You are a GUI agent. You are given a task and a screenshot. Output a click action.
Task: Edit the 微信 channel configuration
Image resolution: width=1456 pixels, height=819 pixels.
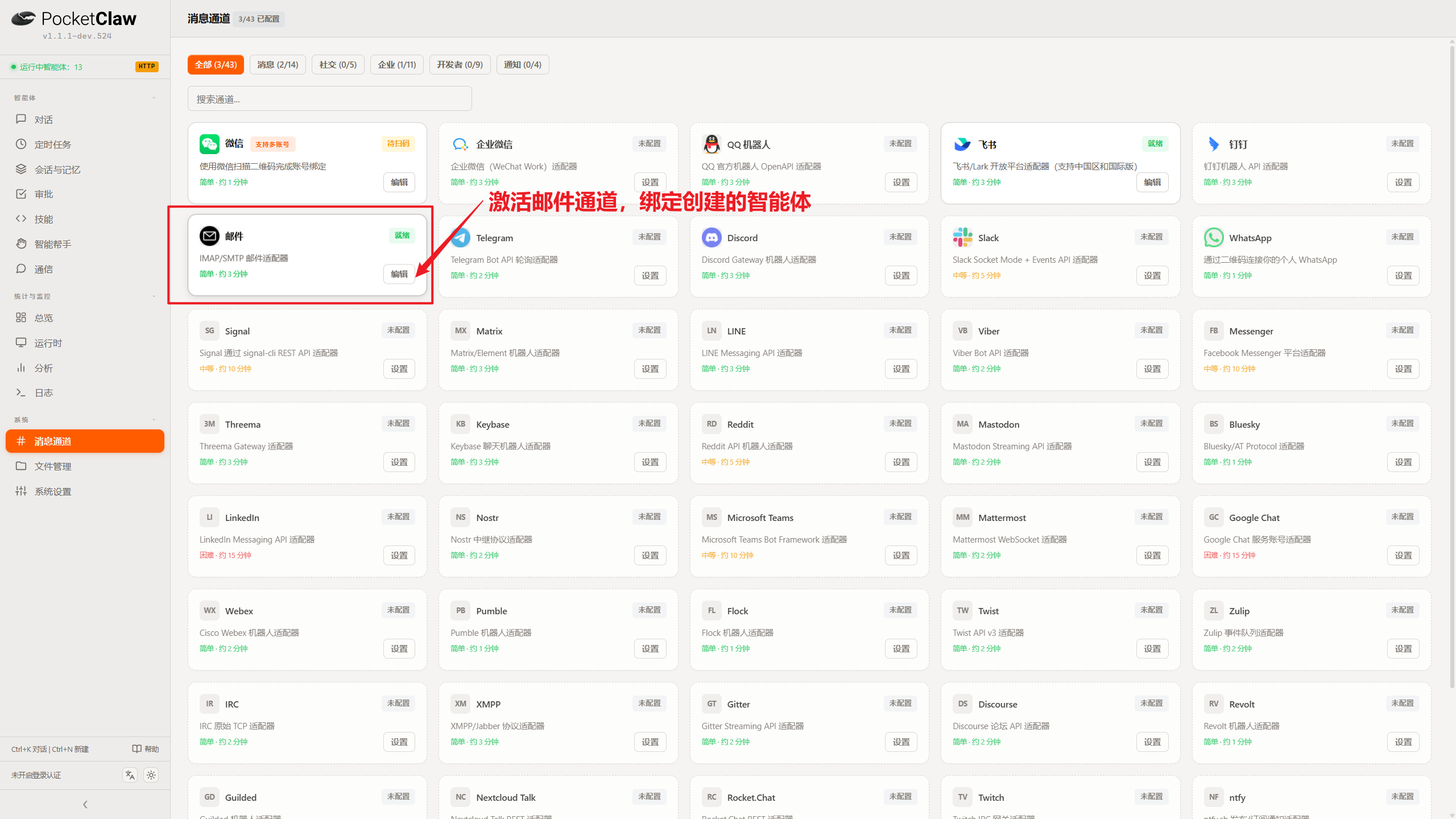point(399,183)
